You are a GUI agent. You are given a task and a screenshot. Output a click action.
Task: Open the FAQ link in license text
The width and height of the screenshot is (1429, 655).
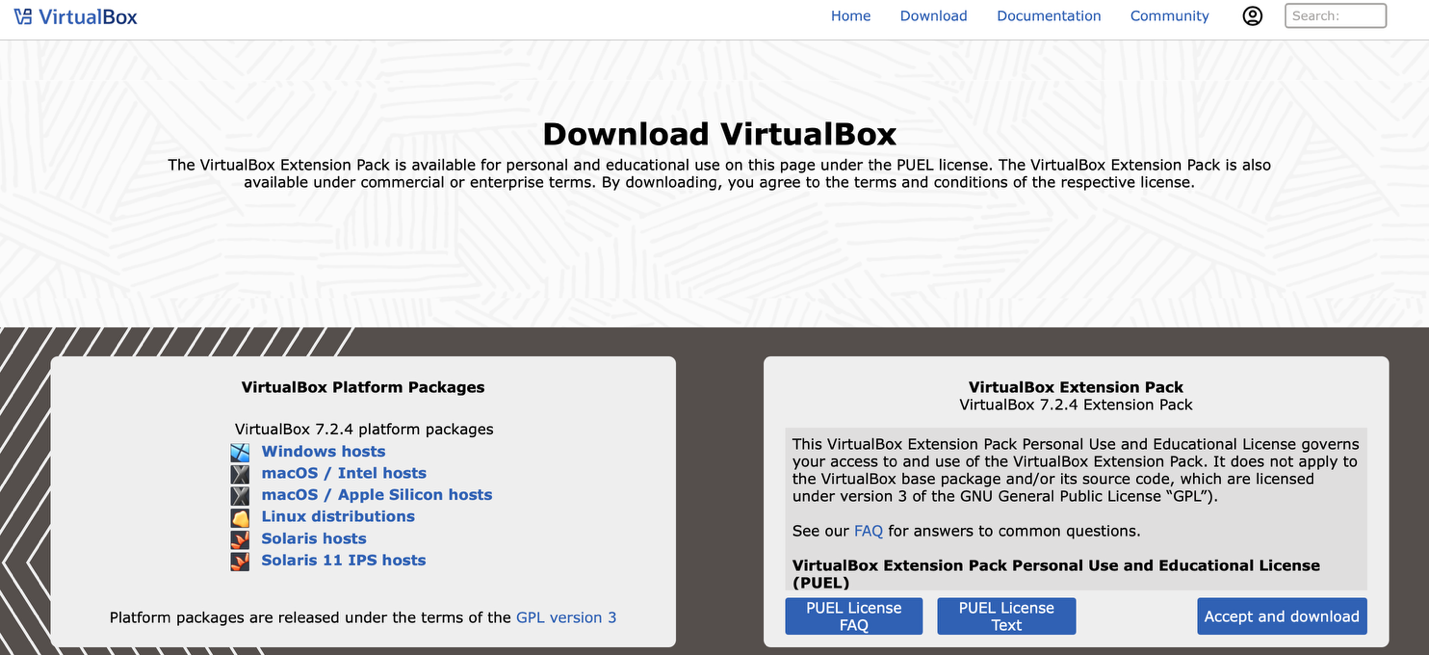[868, 531]
